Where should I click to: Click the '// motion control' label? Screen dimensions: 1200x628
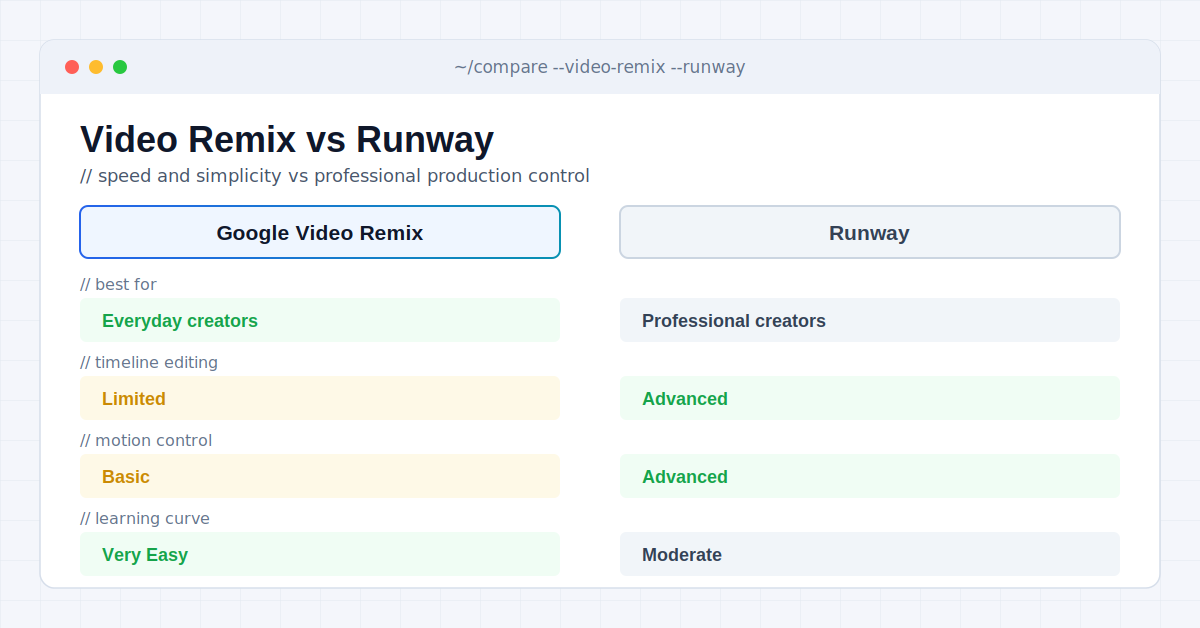pos(146,440)
